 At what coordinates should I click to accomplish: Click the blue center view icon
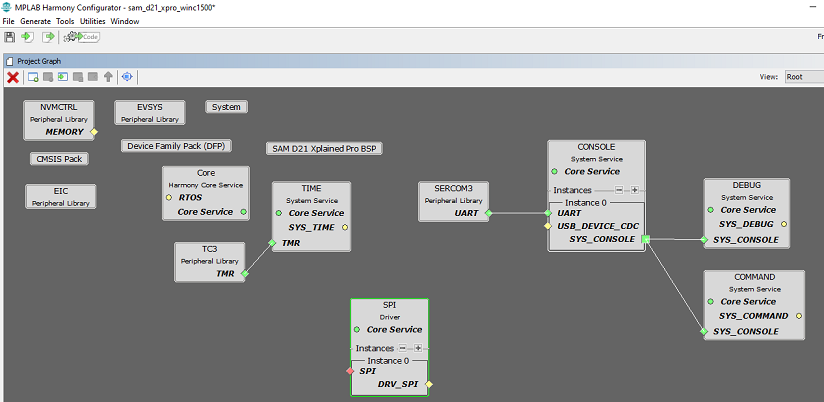pyautogui.click(x=127, y=77)
